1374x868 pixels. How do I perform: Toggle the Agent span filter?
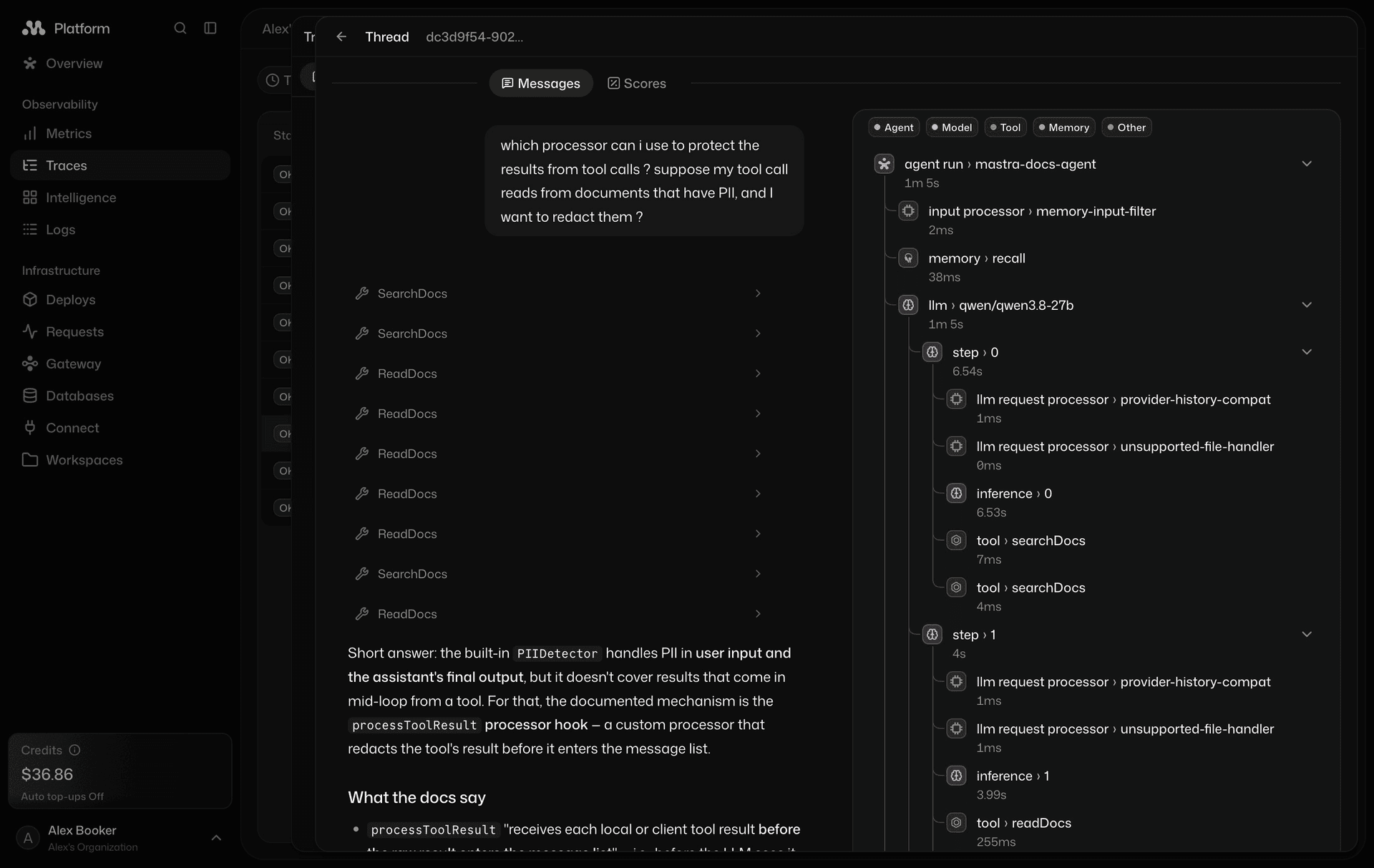894,127
